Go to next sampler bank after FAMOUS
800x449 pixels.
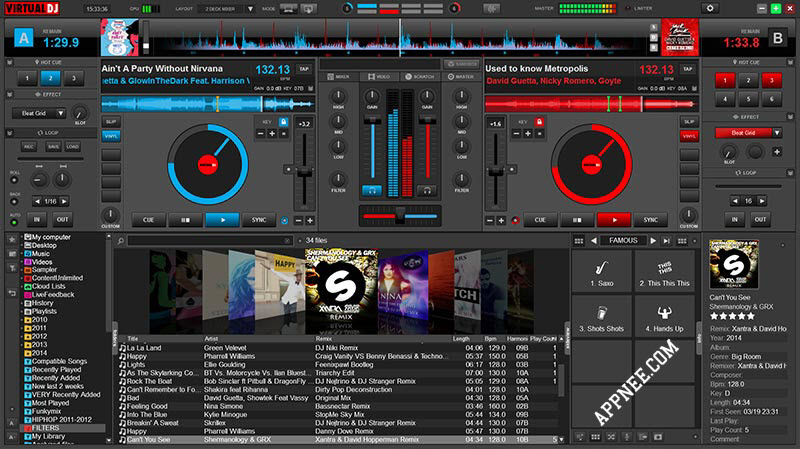653,240
